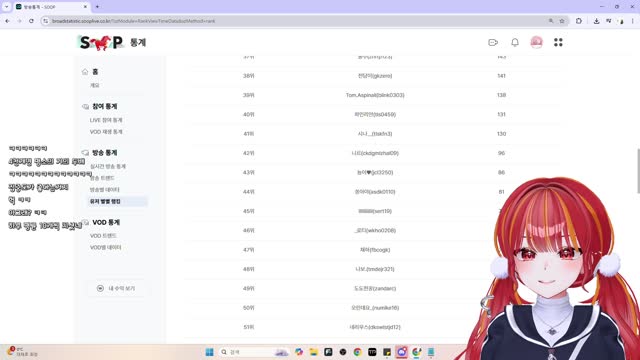Click the icon beside 참여 통계
640x360 pixels.
85,107
